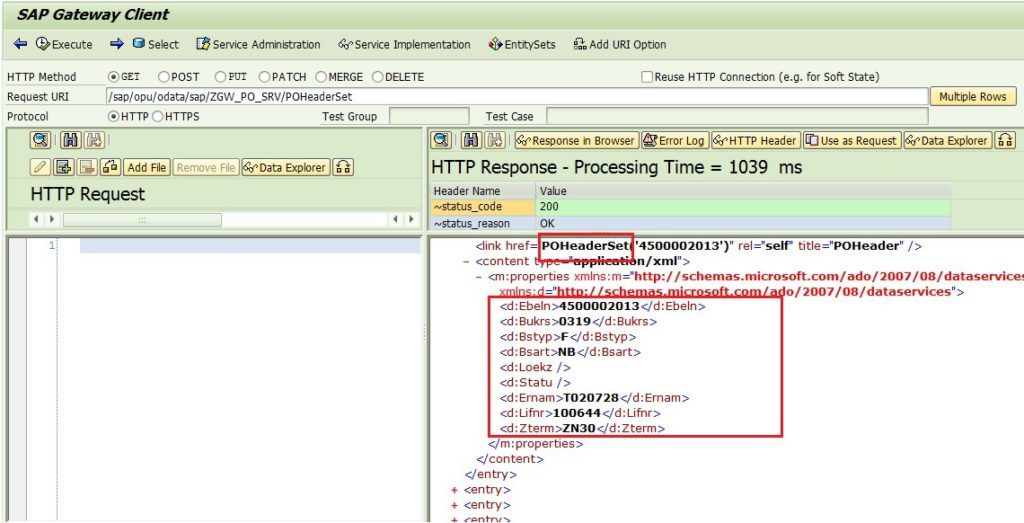Click delete row icon in request pane
Screen dimensions: 1024x523
coord(87,167)
